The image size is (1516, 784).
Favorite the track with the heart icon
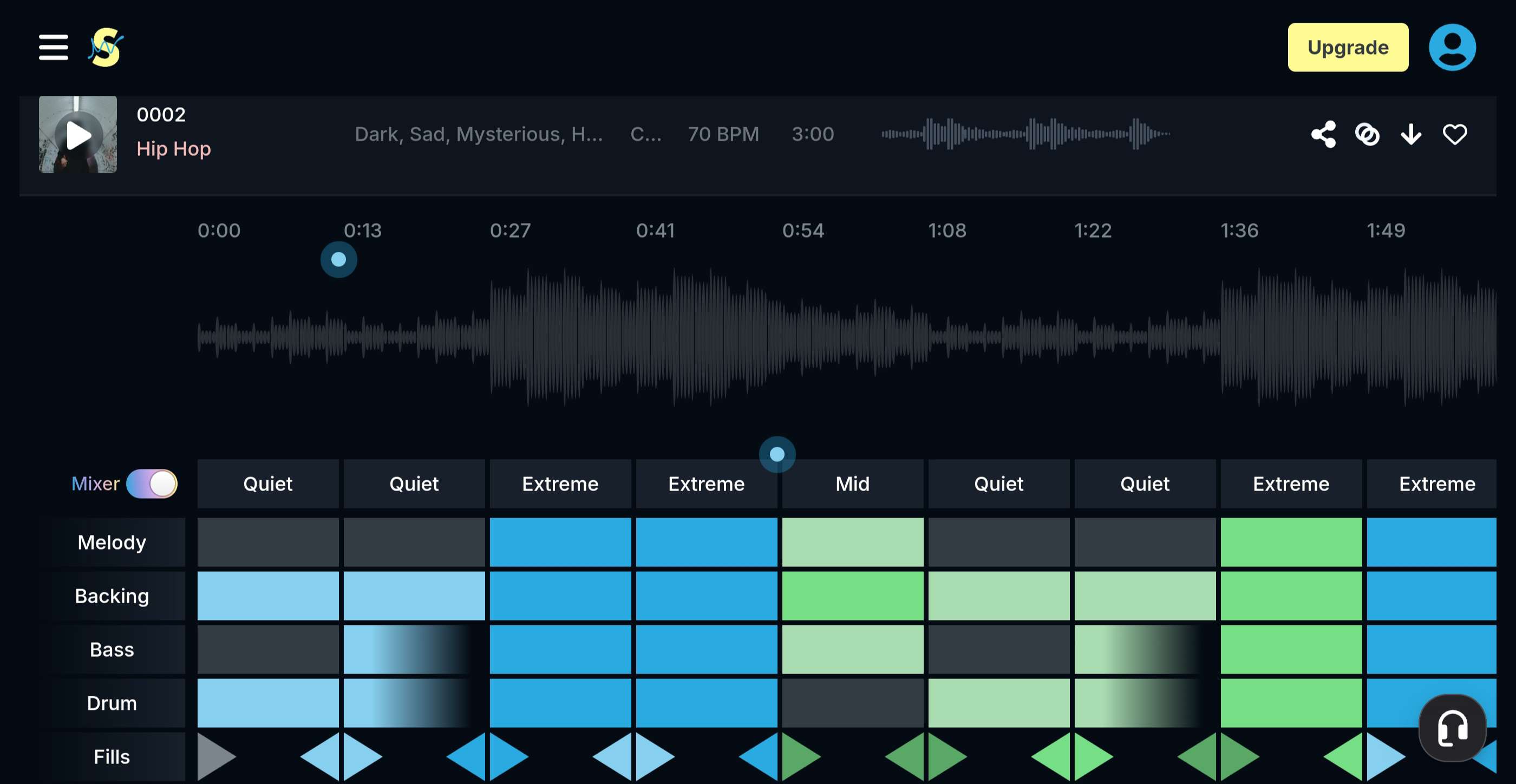pos(1455,134)
